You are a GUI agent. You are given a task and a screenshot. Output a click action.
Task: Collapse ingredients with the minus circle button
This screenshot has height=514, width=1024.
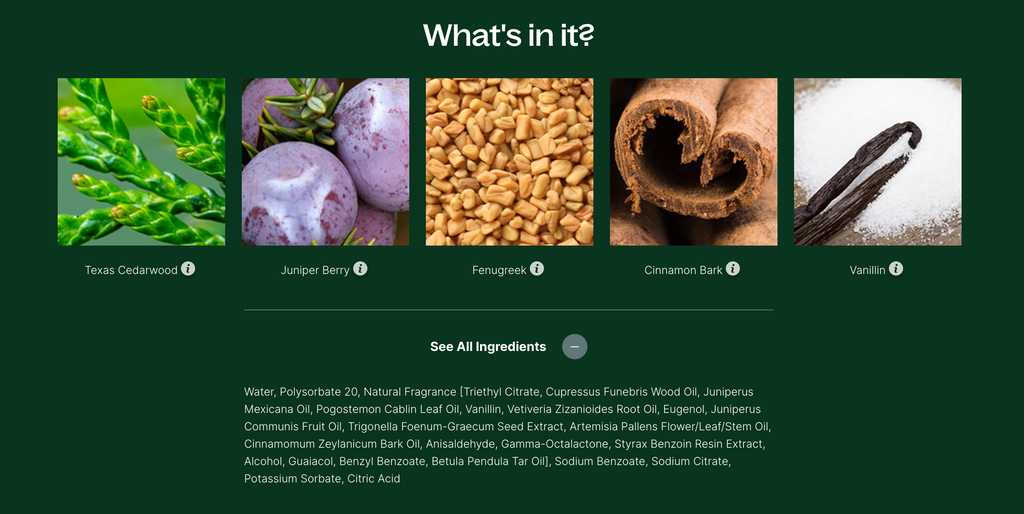[575, 347]
